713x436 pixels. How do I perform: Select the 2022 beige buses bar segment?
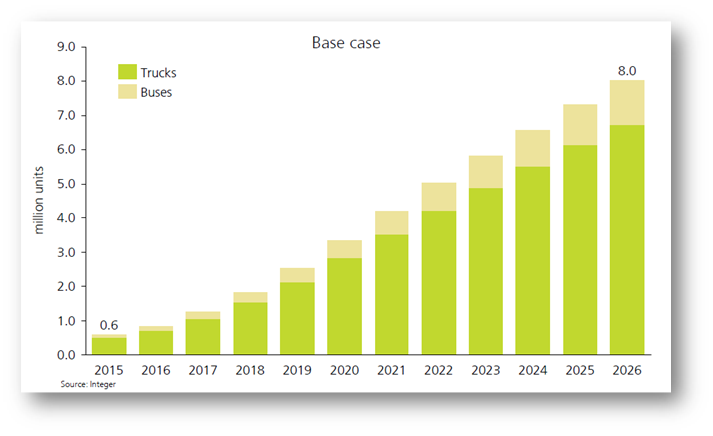[439, 197]
